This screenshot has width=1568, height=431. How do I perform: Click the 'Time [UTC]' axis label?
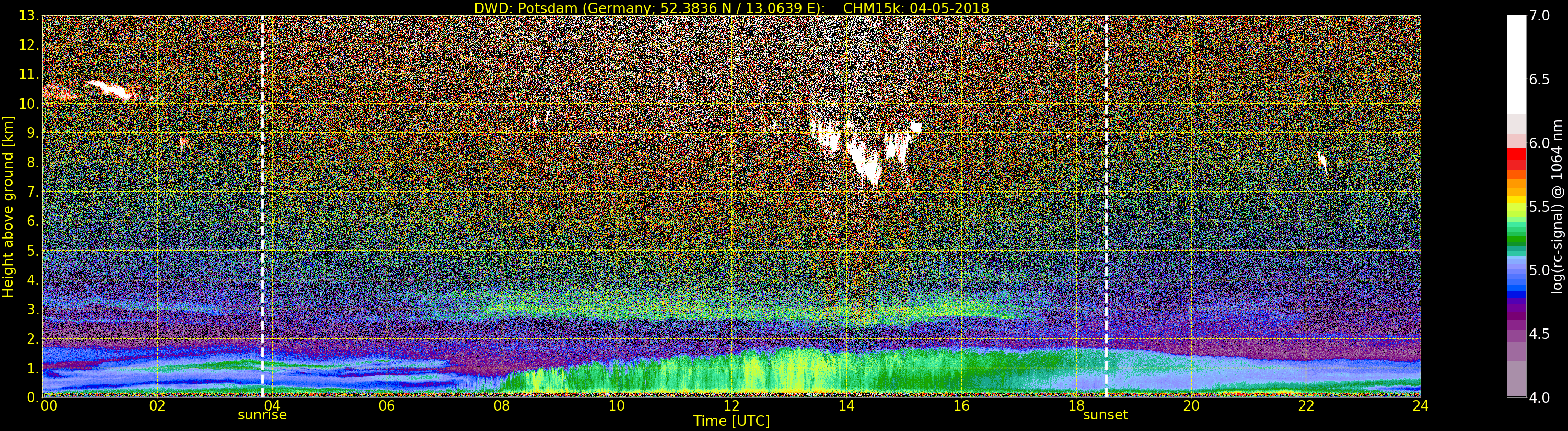[731, 421]
